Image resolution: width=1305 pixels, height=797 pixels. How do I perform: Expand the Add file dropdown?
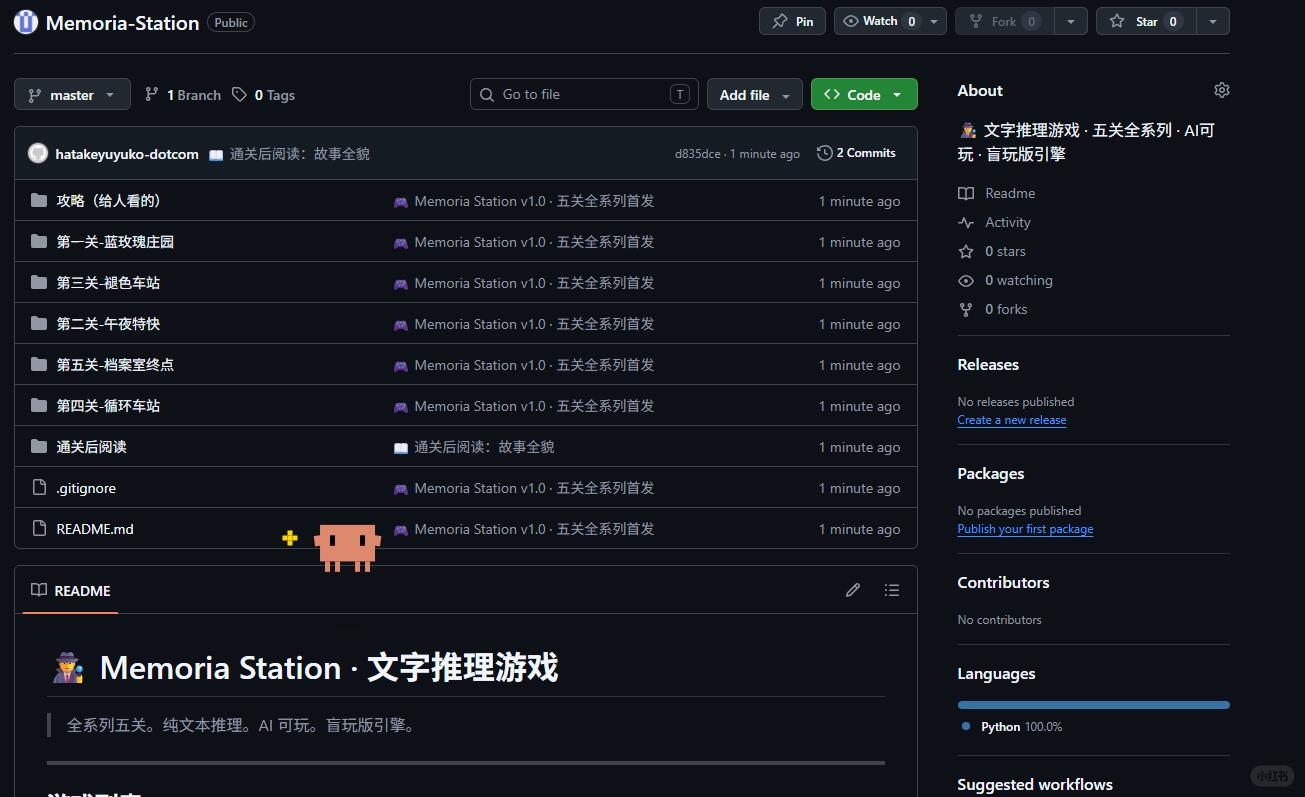click(x=755, y=95)
